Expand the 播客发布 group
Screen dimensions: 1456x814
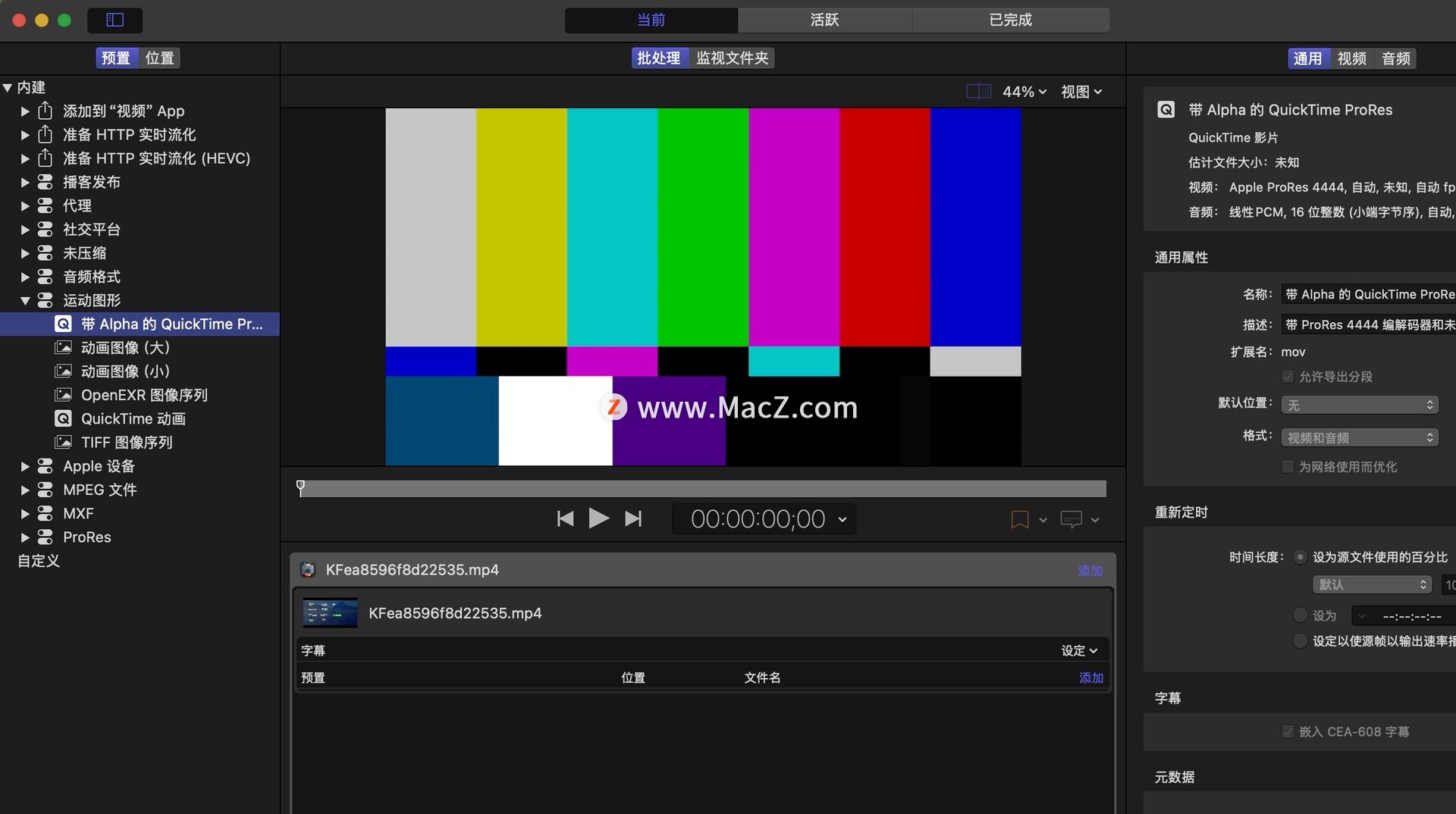[25, 182]
